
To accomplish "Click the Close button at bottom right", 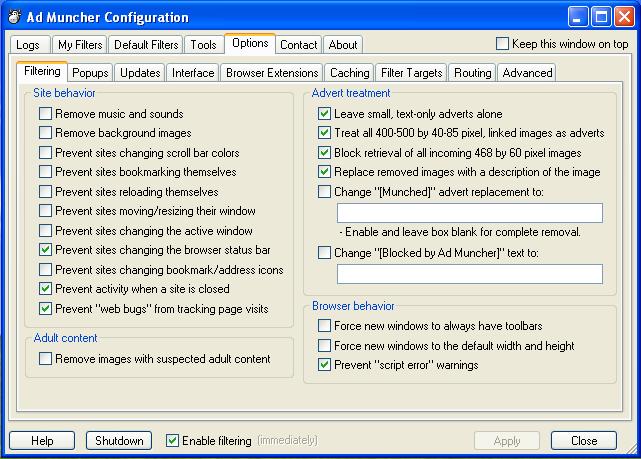I will pyautogui.click(x=584, y=441).
